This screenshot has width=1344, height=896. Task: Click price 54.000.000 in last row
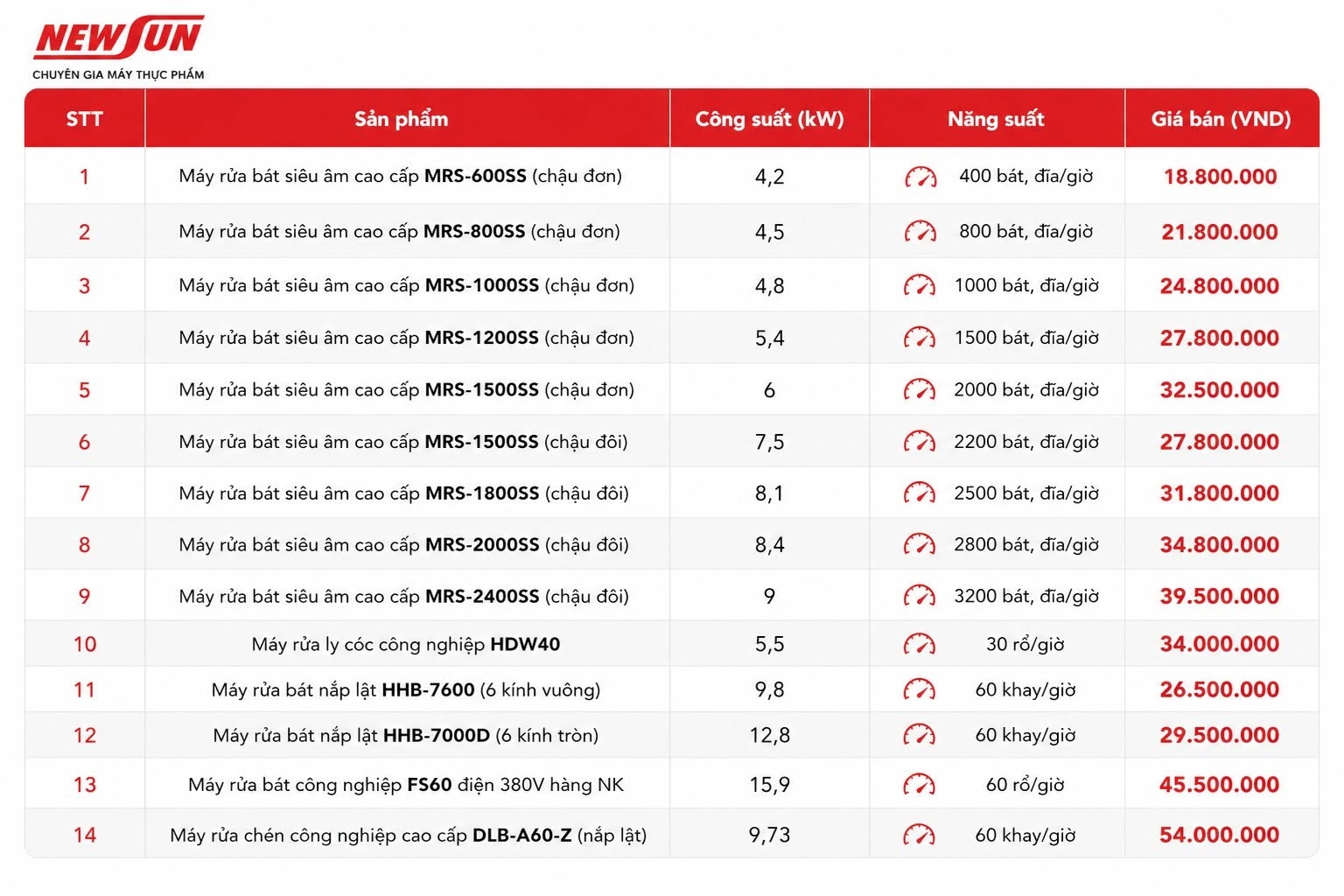(x=1220, y=835)
